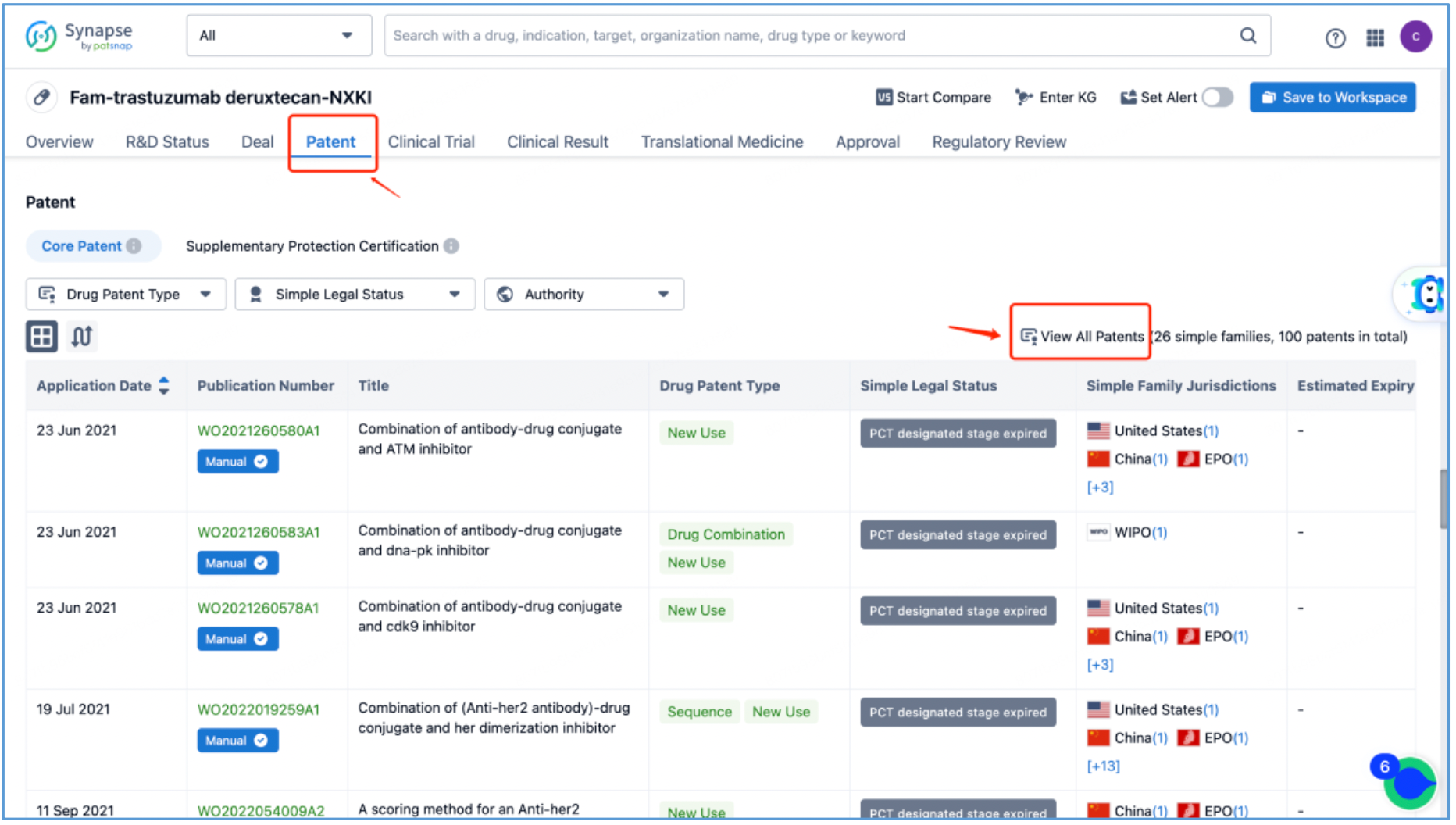Open the Clinical Trial tab
The image size is (1456, 825).
click(431, 142)
